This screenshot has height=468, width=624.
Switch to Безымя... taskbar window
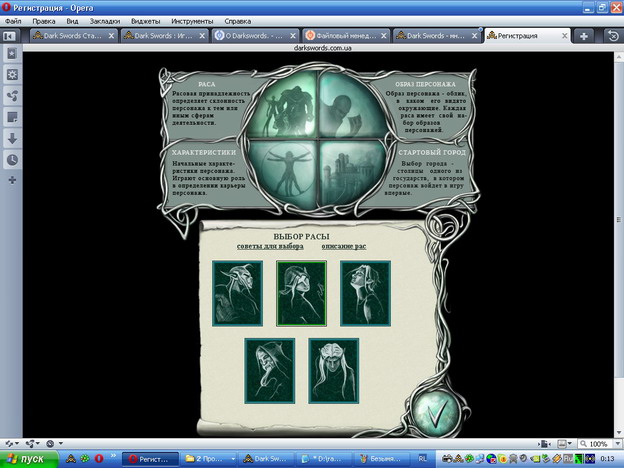[380, 459]
